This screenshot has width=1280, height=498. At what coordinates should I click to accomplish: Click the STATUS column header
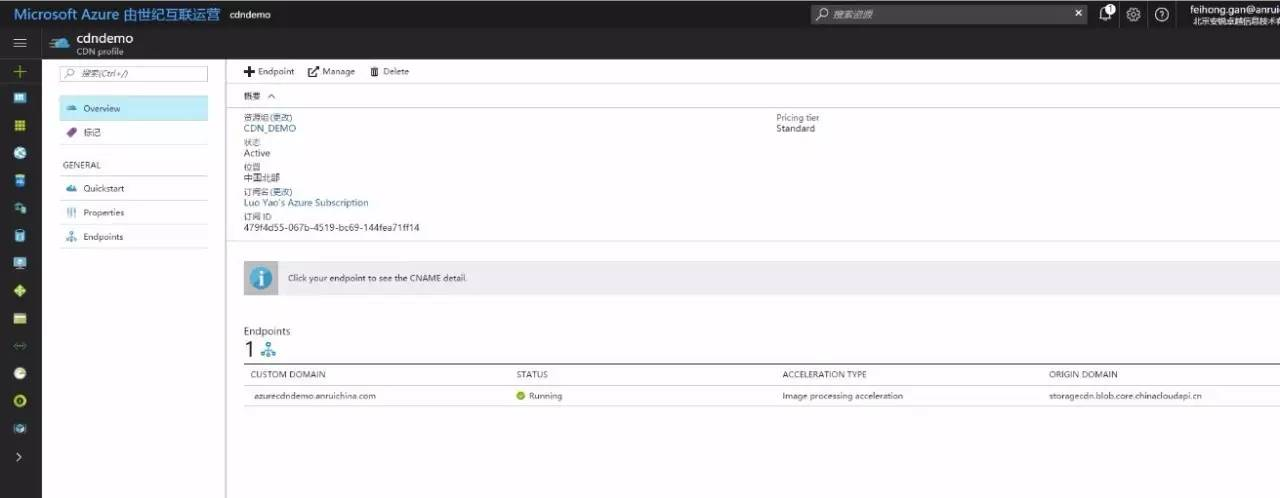531,374
